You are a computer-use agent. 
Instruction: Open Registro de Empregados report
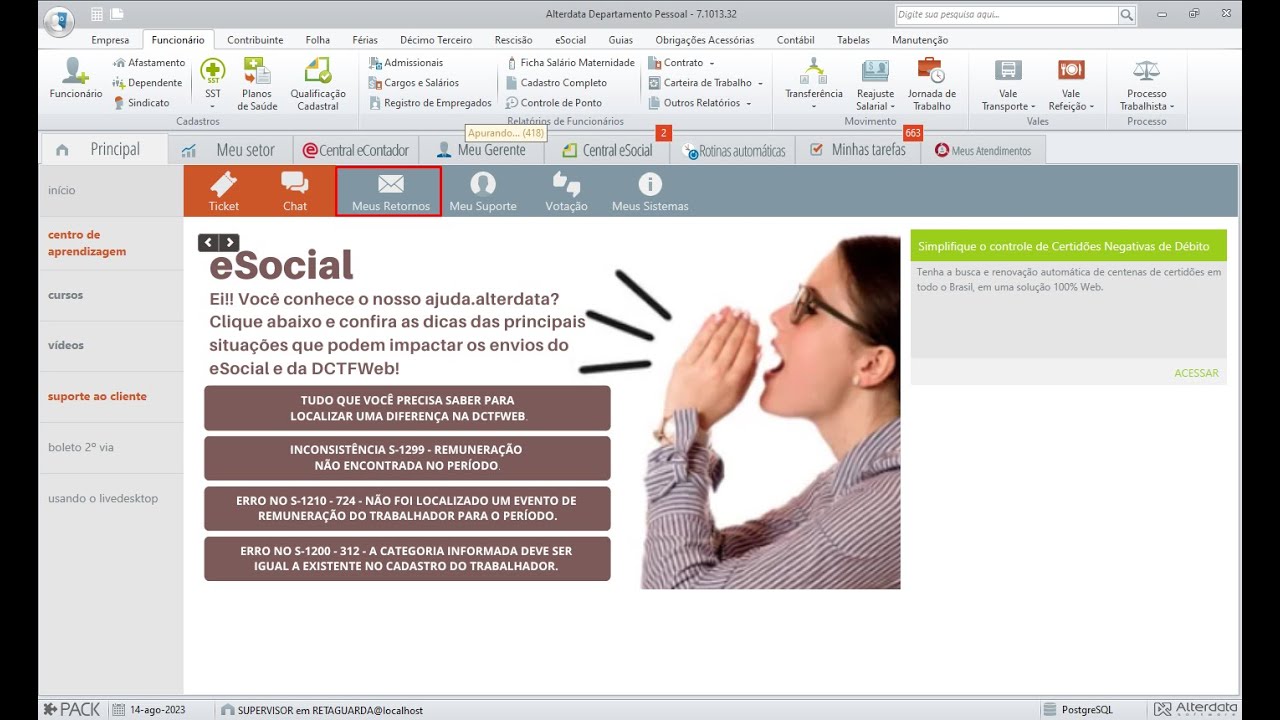[x=430, y=103]
